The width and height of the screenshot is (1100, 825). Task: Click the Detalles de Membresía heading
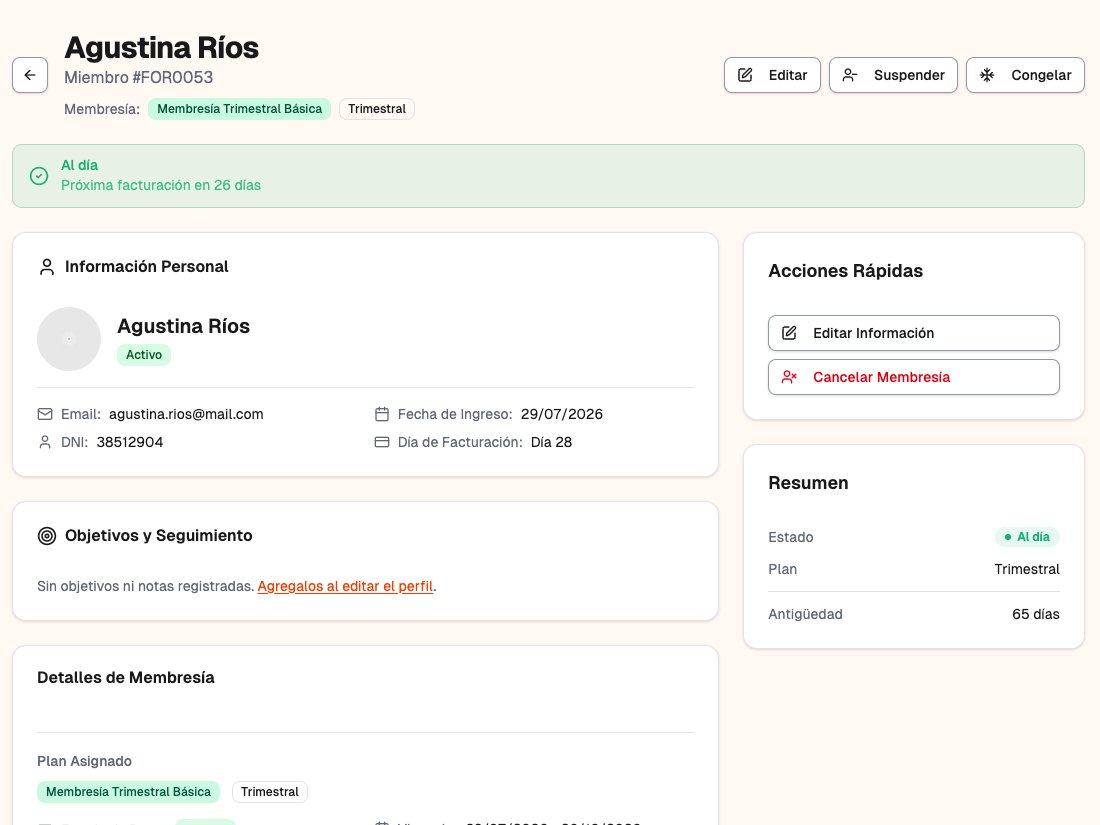click(126, 678)
